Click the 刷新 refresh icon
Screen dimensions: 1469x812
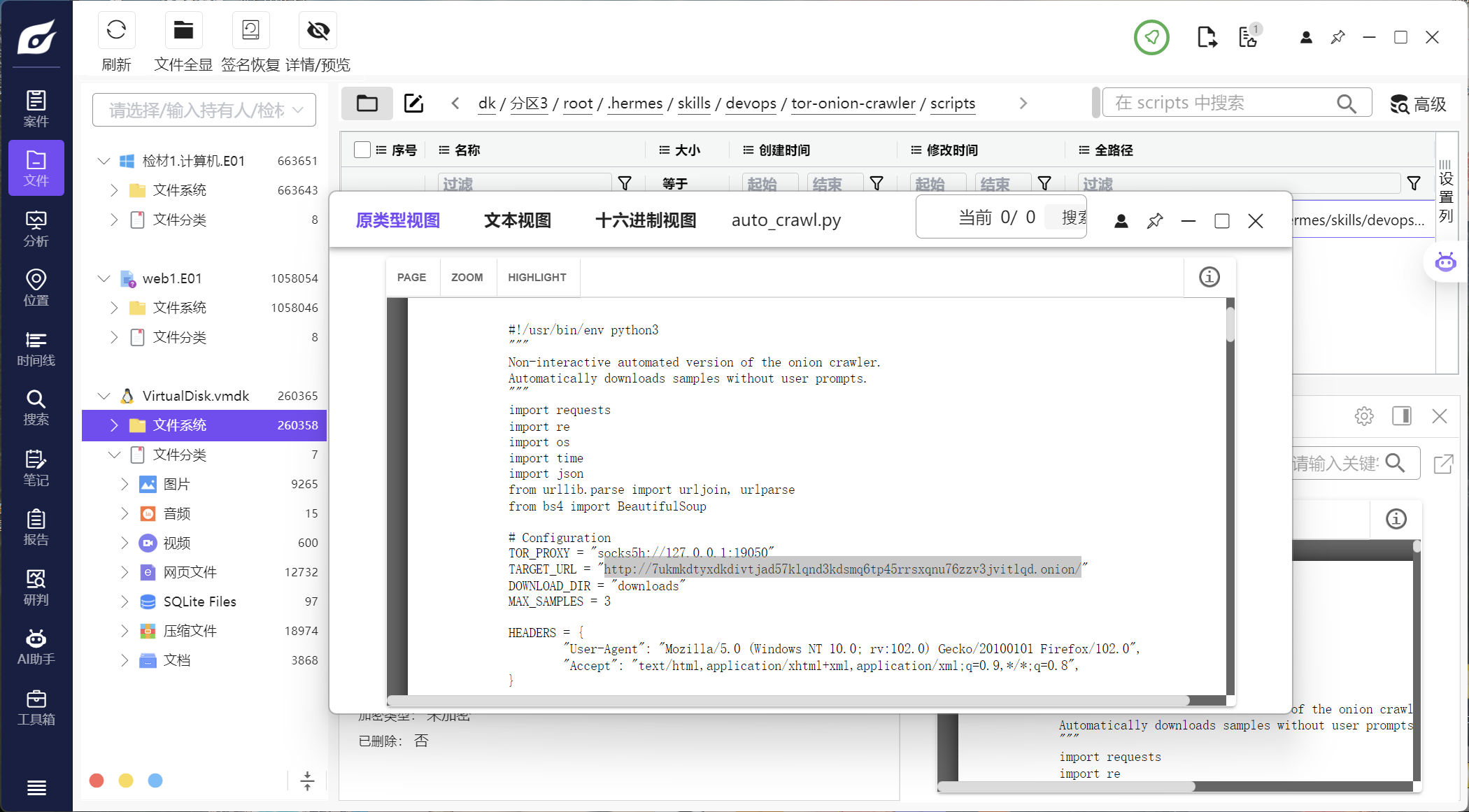pyautogui.click(x=116, y=30)
